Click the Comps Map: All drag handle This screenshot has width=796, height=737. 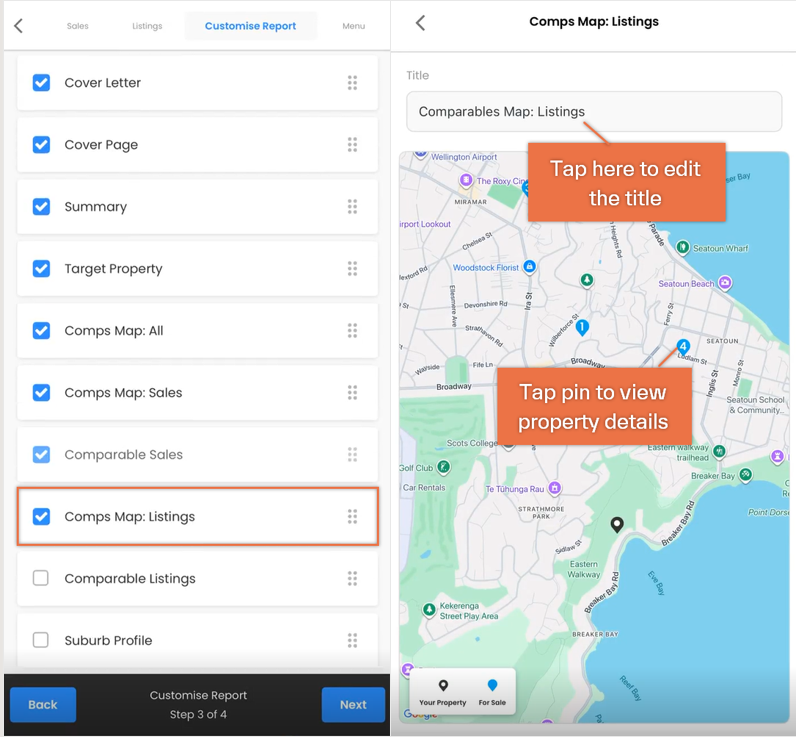[352, 330]
